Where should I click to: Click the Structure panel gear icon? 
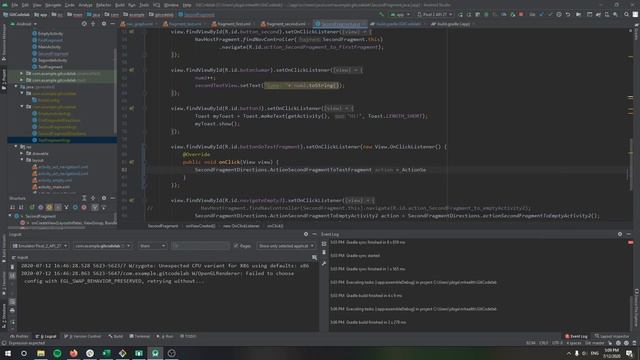104,198
